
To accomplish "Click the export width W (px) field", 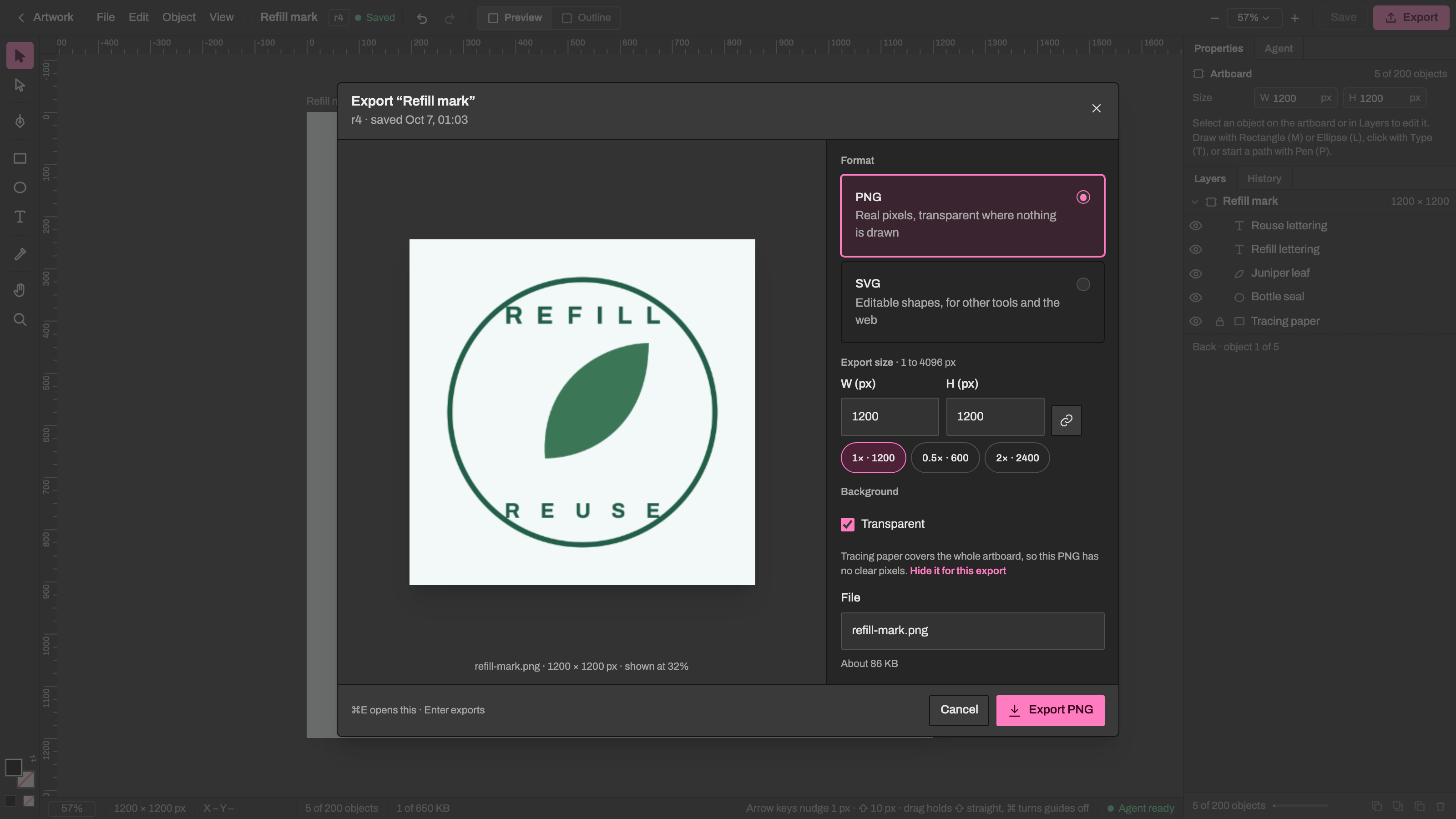I will tap(890, 417).
